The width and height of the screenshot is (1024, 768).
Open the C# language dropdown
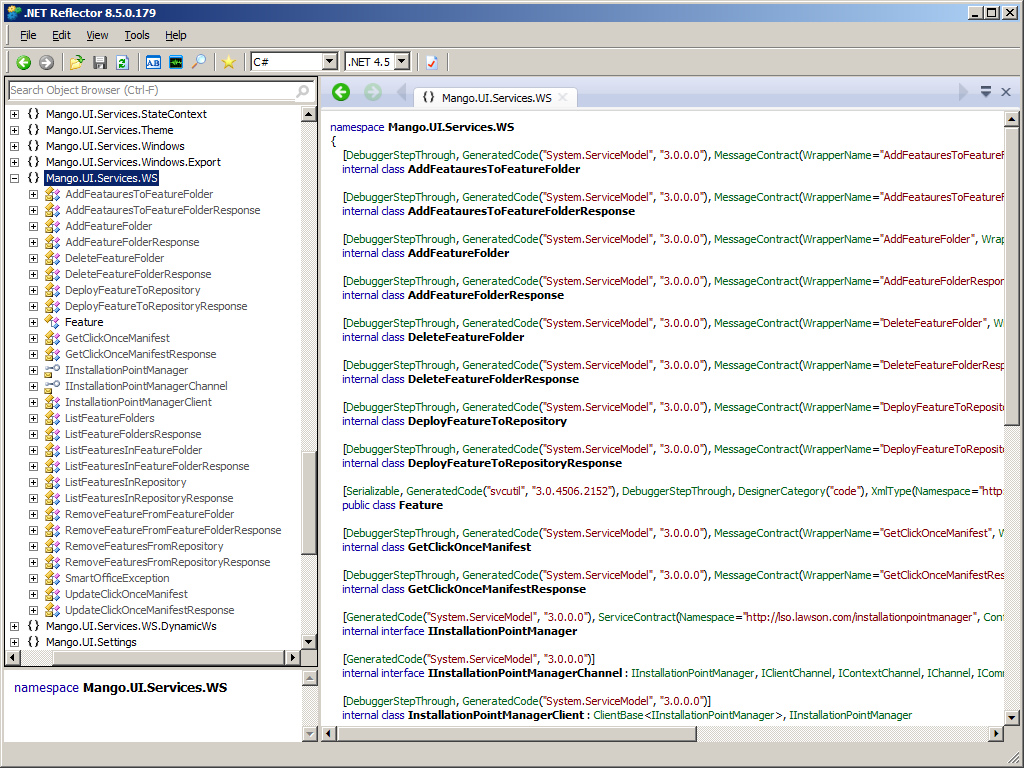click(329, 62)
